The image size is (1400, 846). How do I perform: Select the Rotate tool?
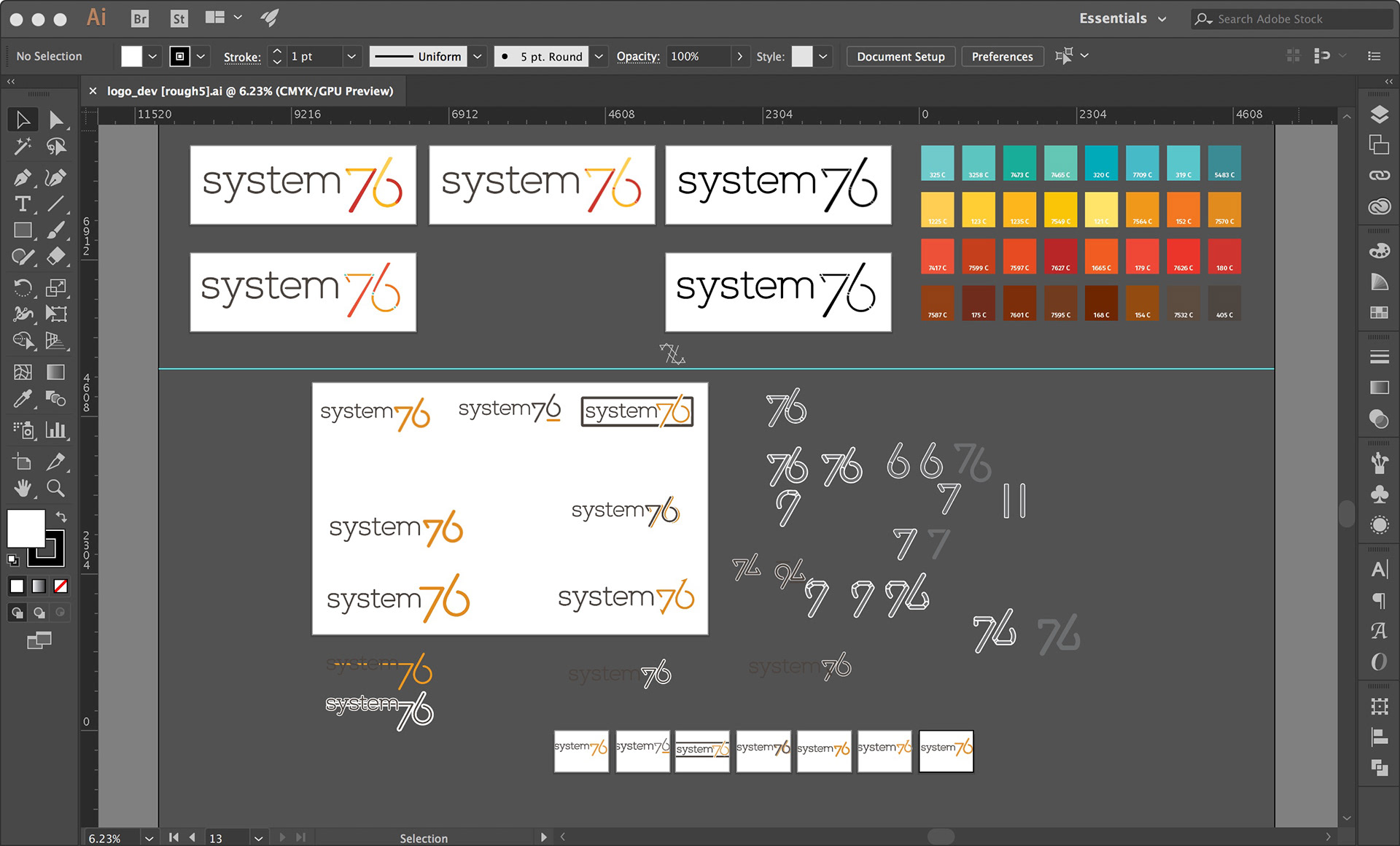23,287
